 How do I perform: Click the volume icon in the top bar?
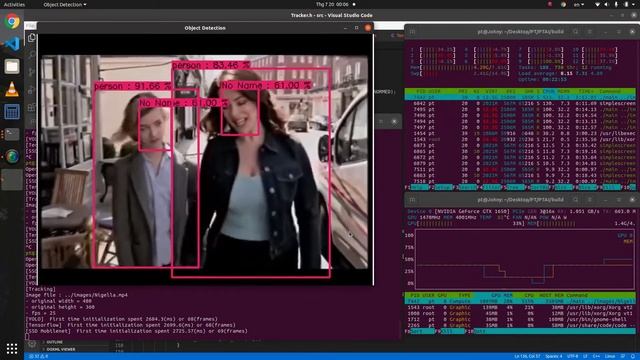[606, 4]
